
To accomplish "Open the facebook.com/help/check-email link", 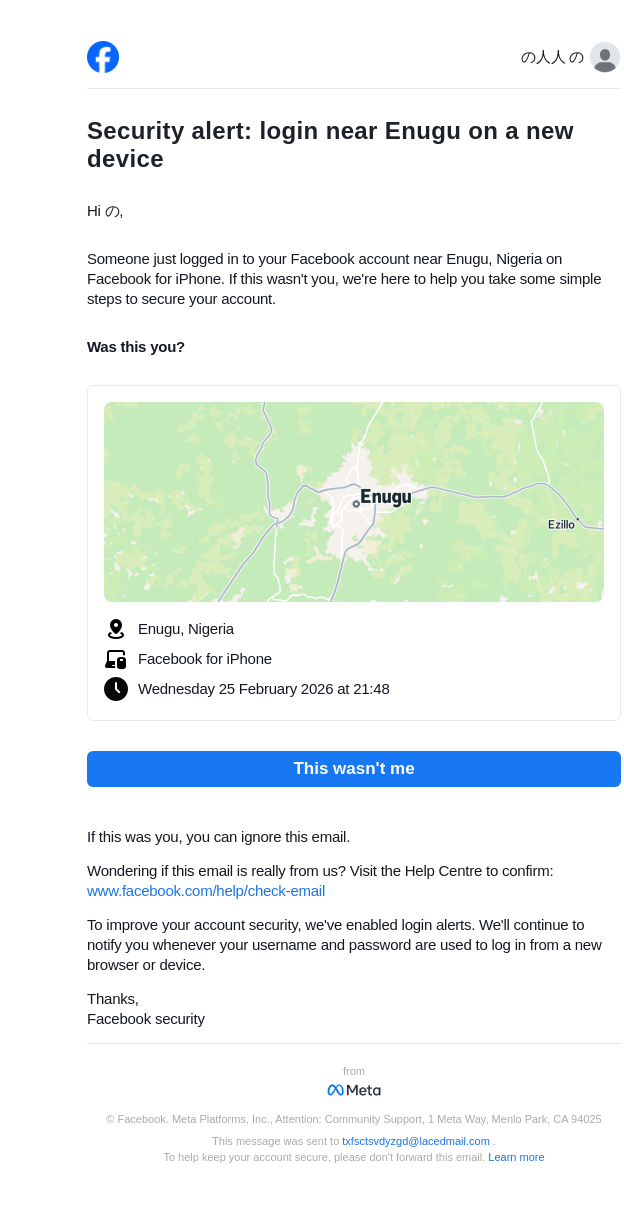I will click(x=206, y=891).
